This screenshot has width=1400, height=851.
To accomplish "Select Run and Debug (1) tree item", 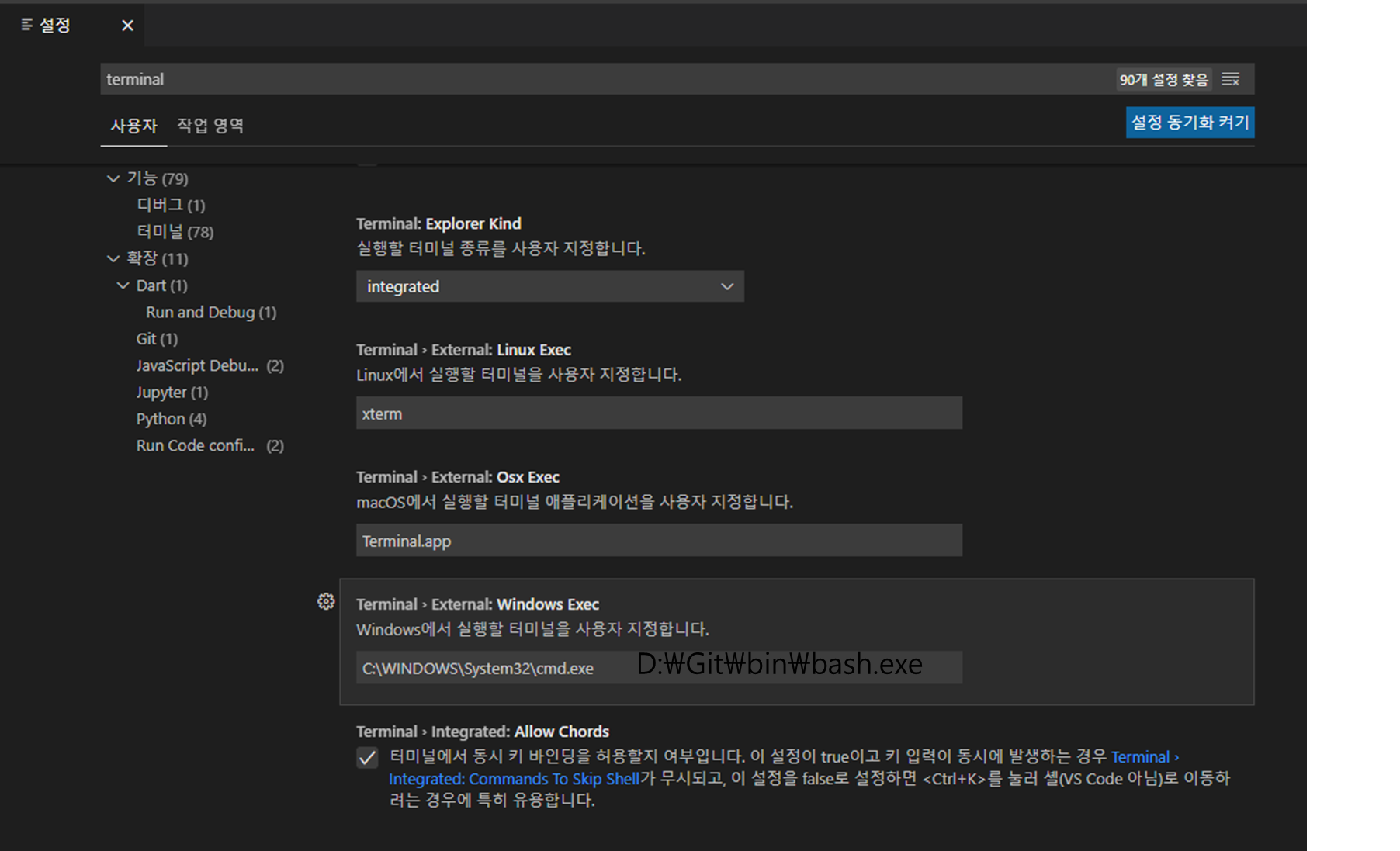I will (211, 312).
